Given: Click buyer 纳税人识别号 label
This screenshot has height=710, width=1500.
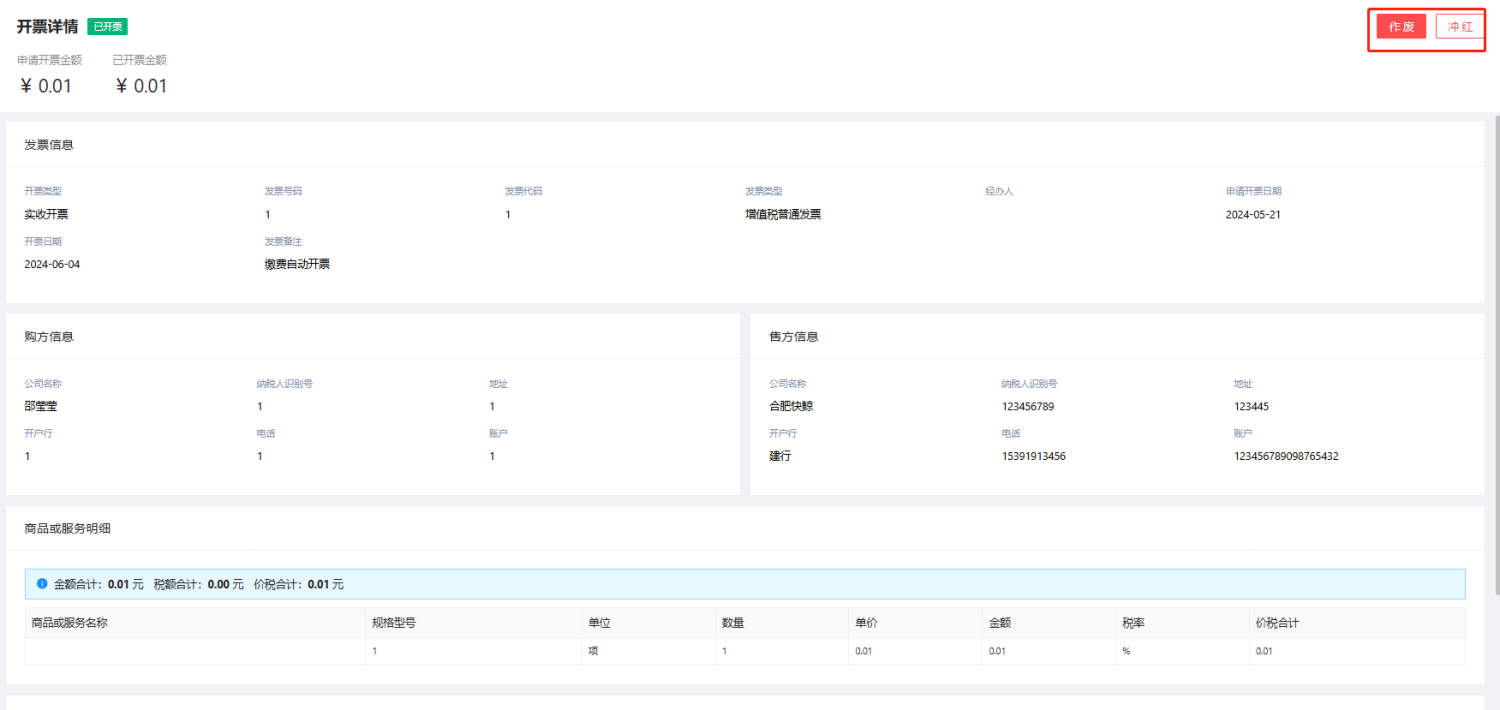Looking at the screenshot, I should pyautogui.click(x=285, y=383).
